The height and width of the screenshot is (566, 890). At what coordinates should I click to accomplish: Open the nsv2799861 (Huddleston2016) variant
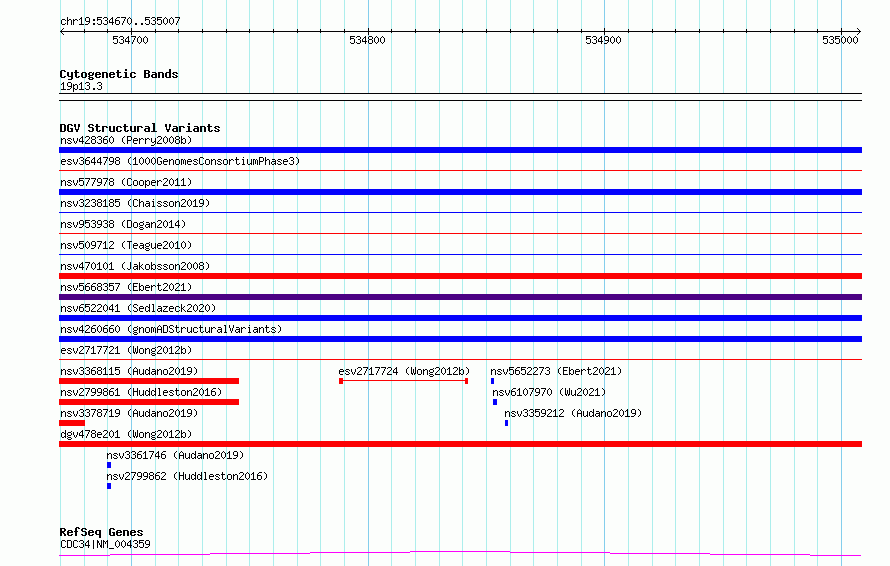pyautogui.click(x=141, y=392)
